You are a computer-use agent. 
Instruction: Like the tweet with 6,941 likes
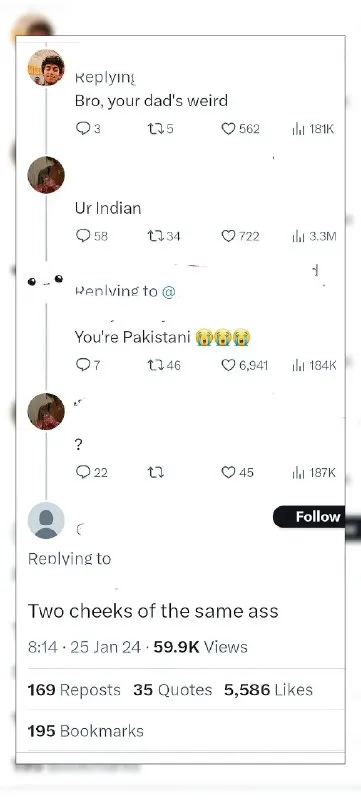(x=228, y=365)
